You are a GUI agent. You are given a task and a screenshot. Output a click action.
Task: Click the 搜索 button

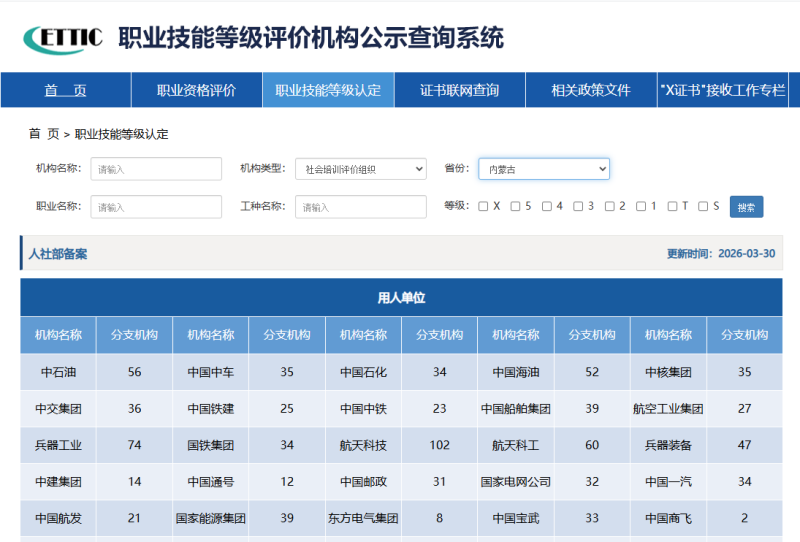[746, 207]
